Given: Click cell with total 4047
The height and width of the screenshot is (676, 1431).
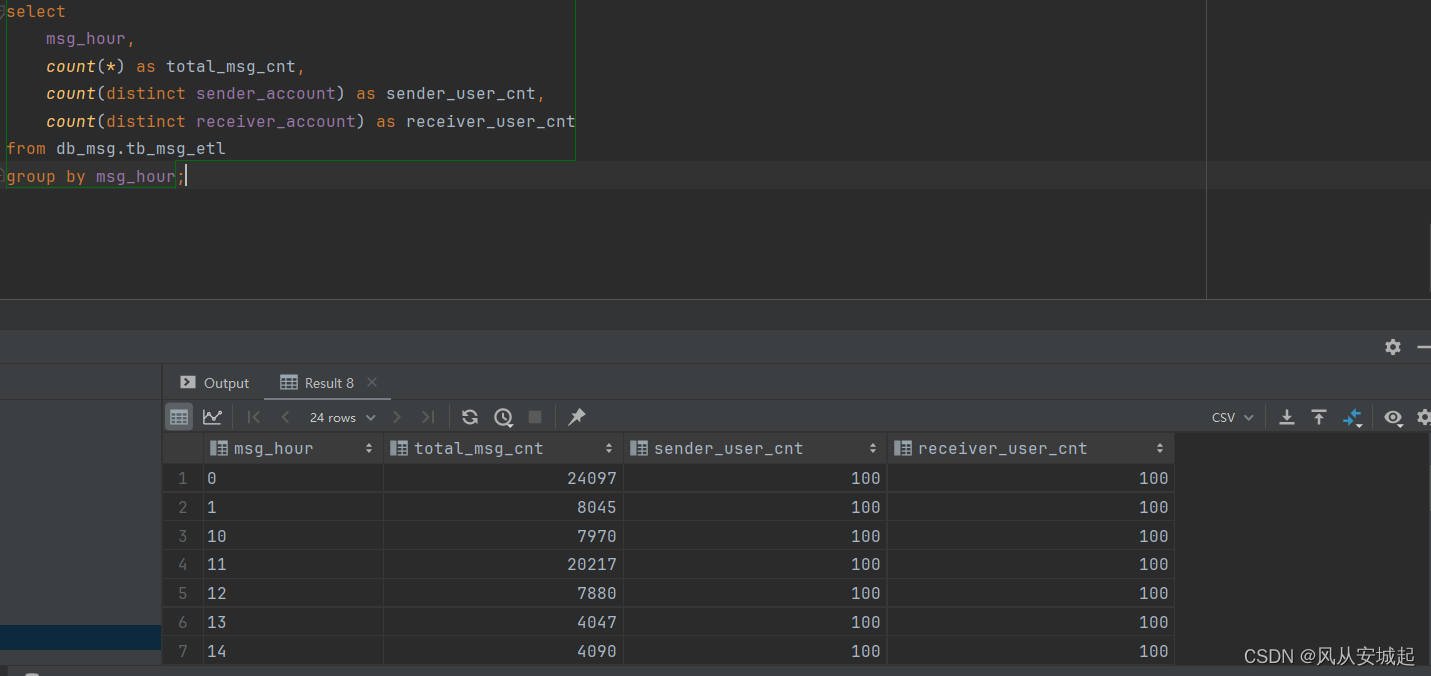Looking at the screenshot, I should point(503,622).
